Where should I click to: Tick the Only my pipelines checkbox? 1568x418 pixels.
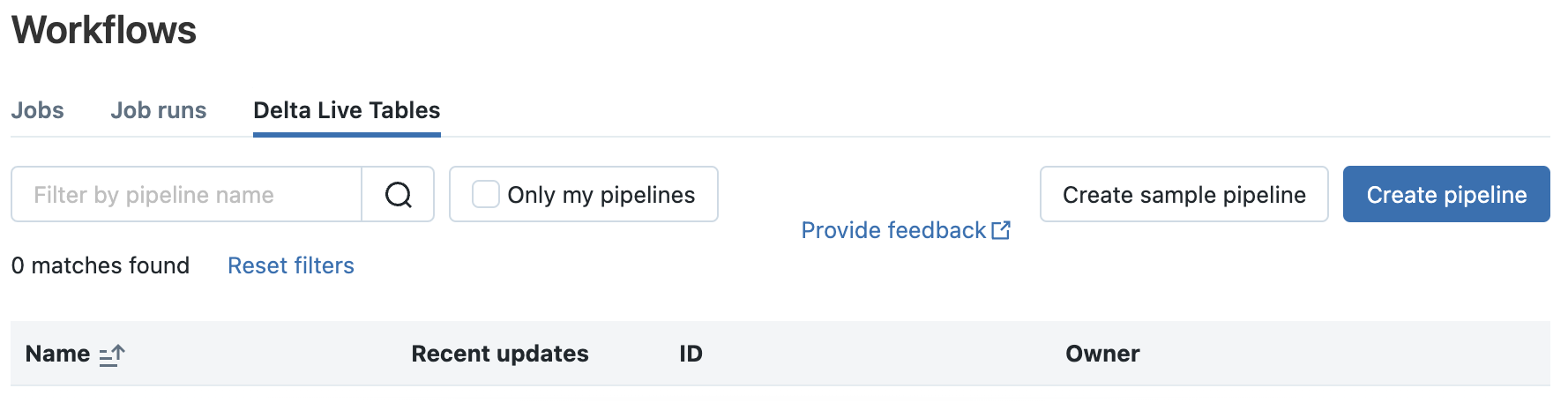coord(486,194)
